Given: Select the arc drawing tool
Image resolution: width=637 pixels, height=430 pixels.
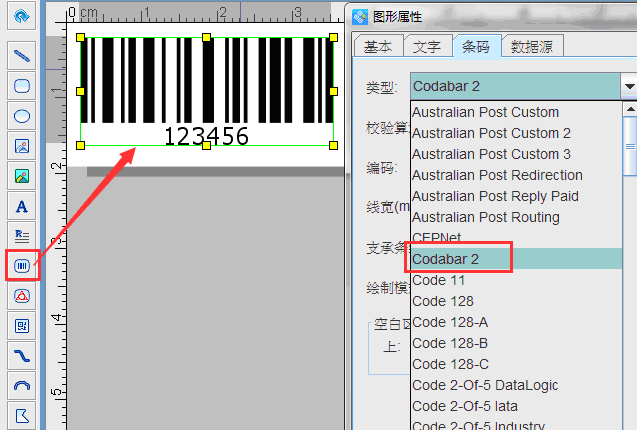Looking at the screenshot, I should click(22, 386).
